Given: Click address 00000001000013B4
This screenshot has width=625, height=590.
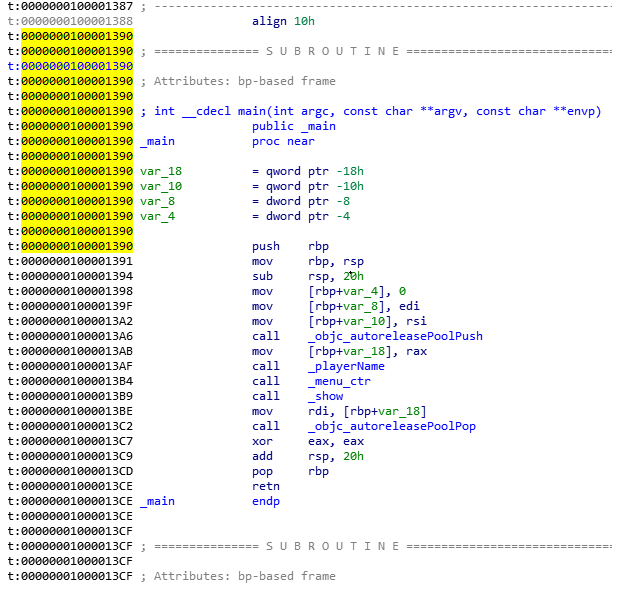Looking at the screenshot, I should click(77, 381).
